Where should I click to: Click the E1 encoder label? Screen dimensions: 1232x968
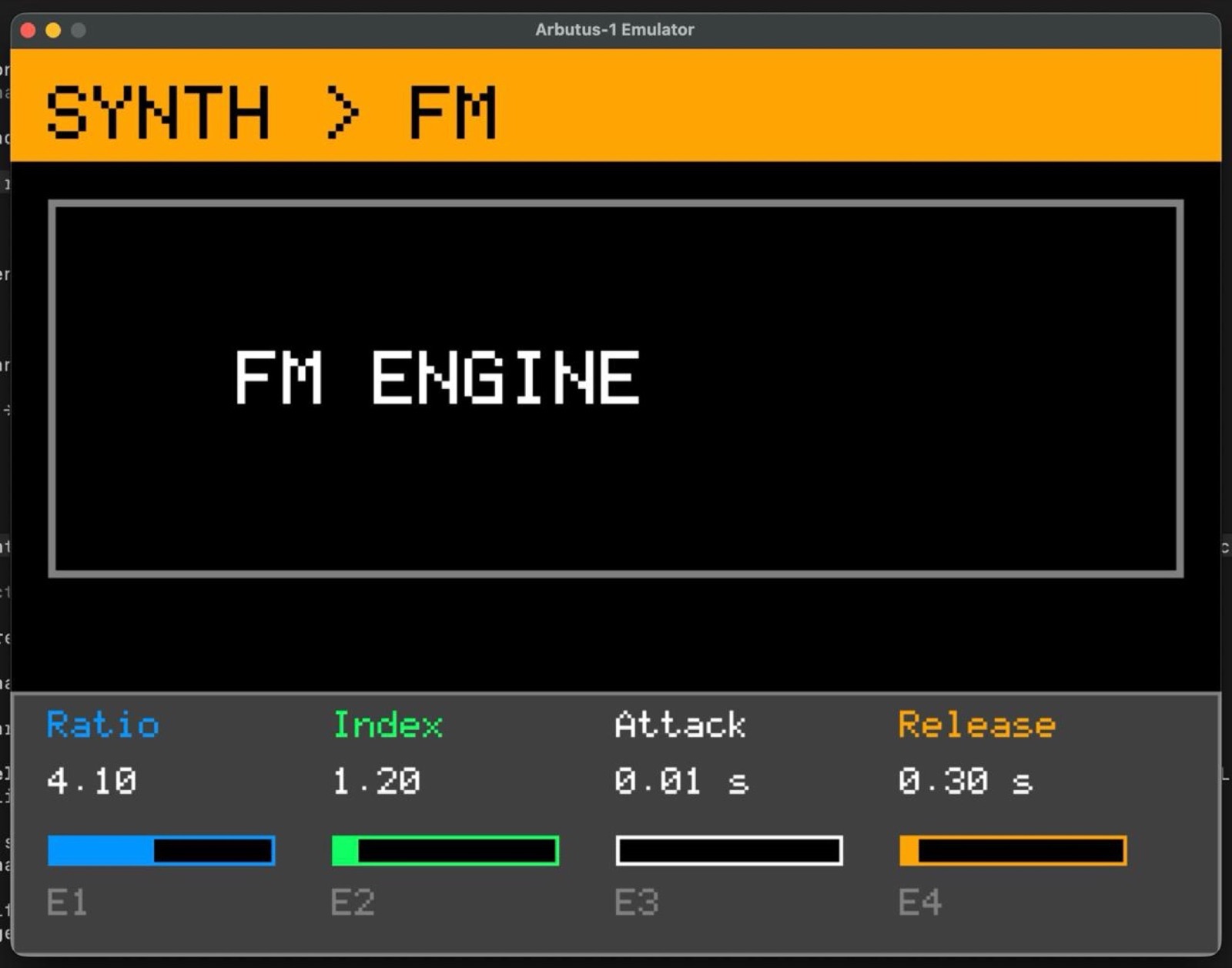pos(67,903)
